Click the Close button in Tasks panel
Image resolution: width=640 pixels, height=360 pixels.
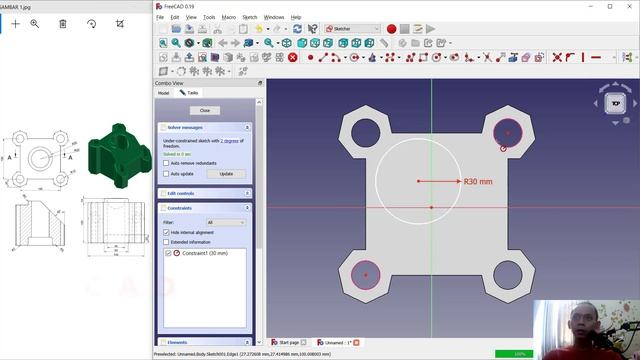click(205, 111)
